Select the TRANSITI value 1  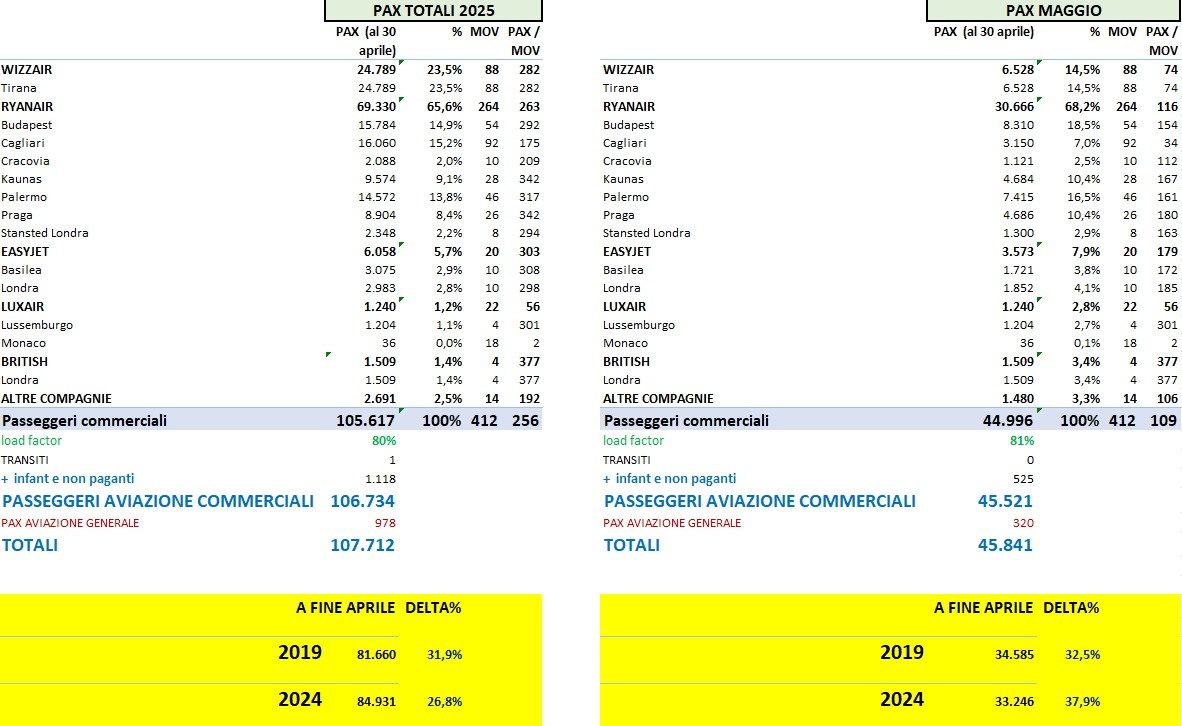click(x=392, y=460)
